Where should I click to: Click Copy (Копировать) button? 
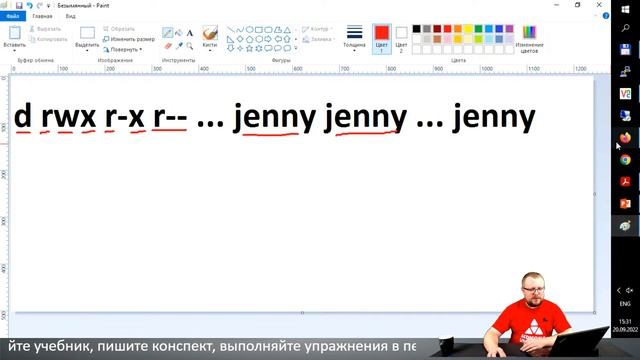[x=48, y=39]
